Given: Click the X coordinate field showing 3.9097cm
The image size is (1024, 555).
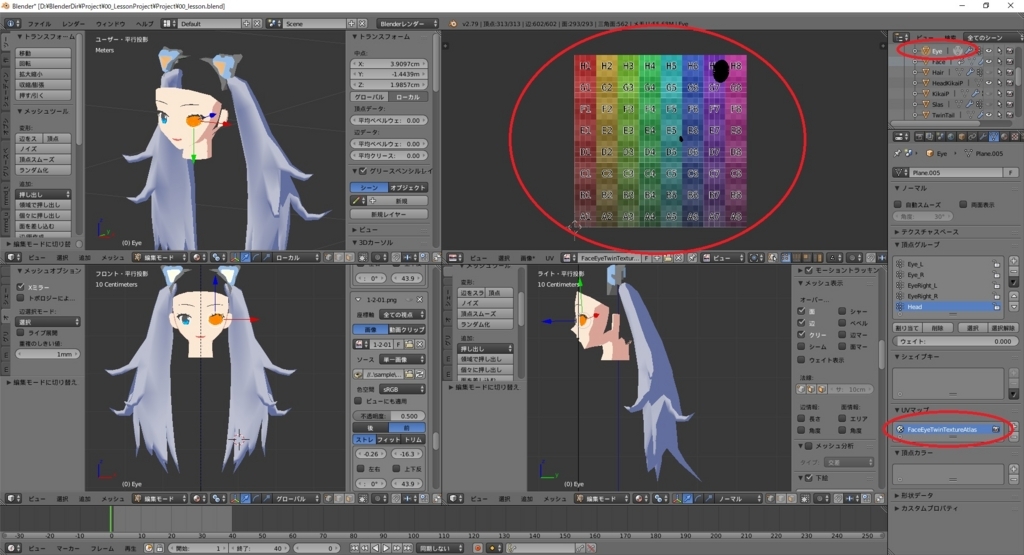Looking at the screenshot, I should coord(389,64).
